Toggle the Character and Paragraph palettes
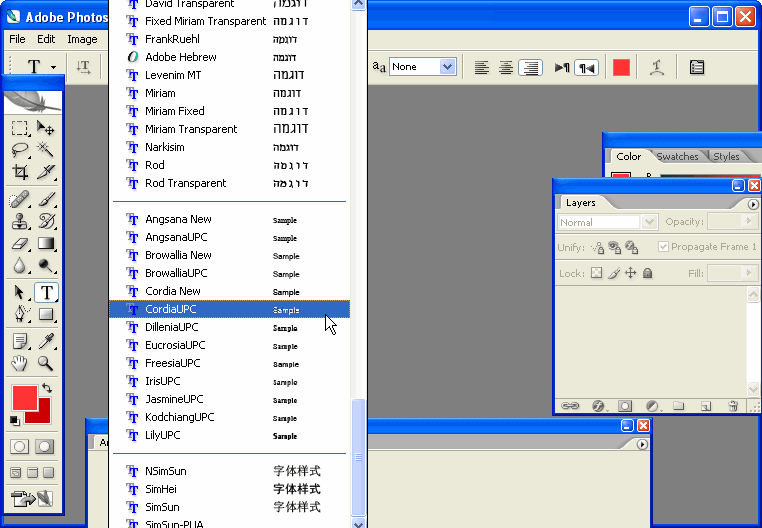The width and height of the screenshot is (762, 528). [697, 67]
